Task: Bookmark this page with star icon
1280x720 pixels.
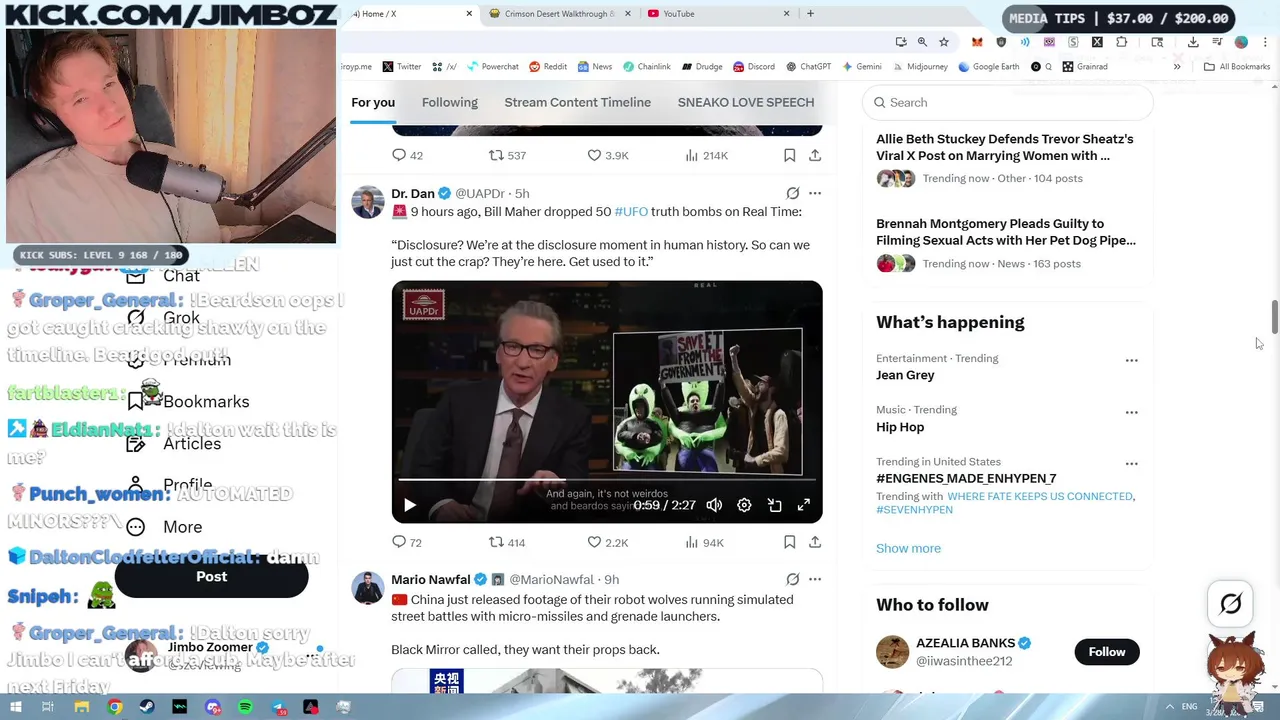Action: point(944,42)
